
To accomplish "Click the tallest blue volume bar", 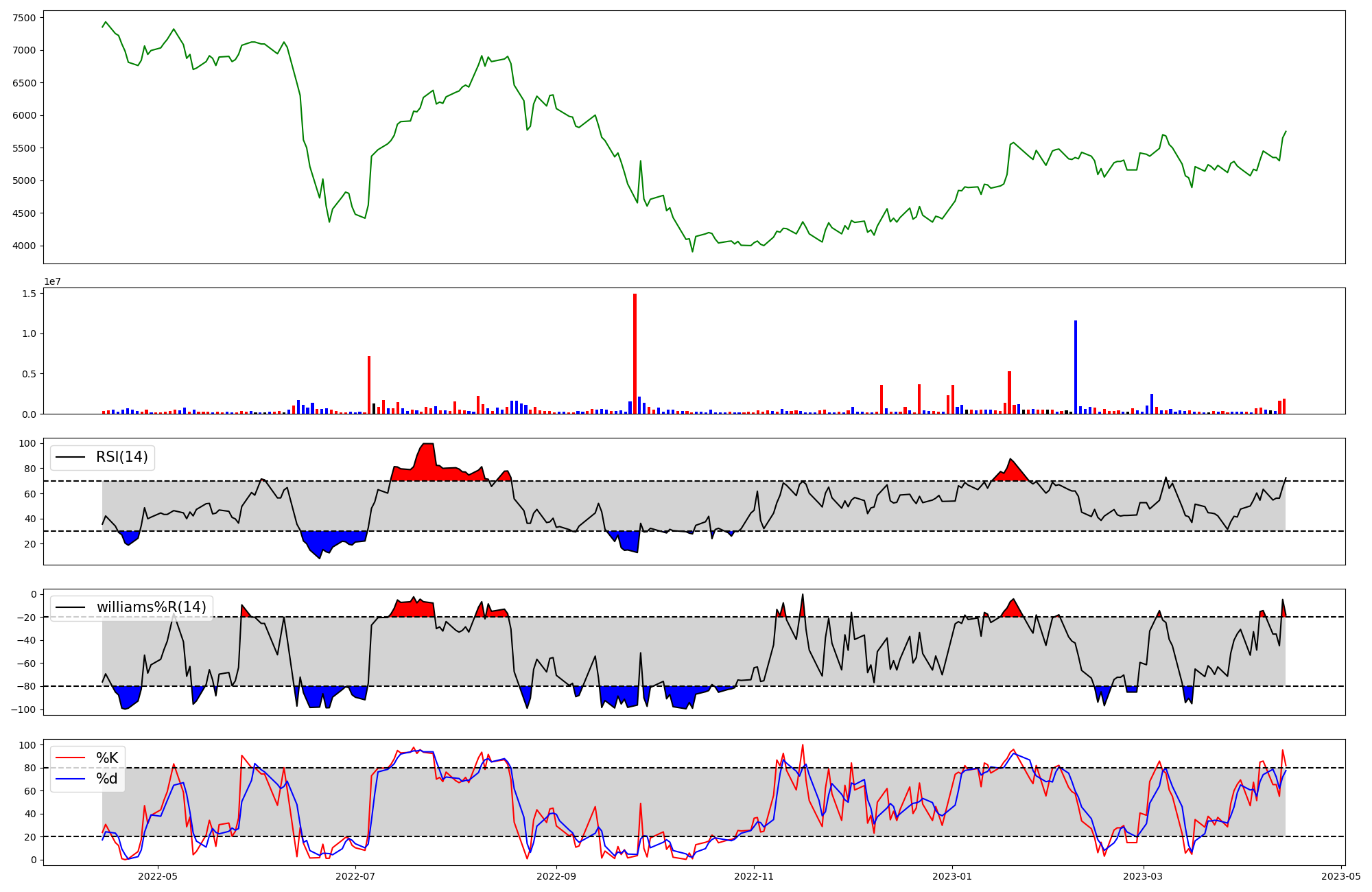I will (x=1076, y=367).
